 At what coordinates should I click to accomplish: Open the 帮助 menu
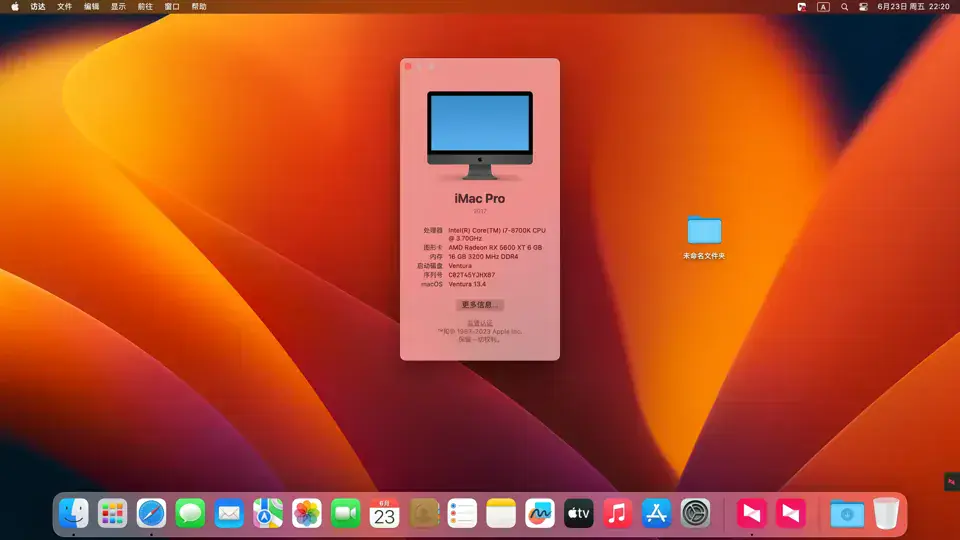[199, 7]
